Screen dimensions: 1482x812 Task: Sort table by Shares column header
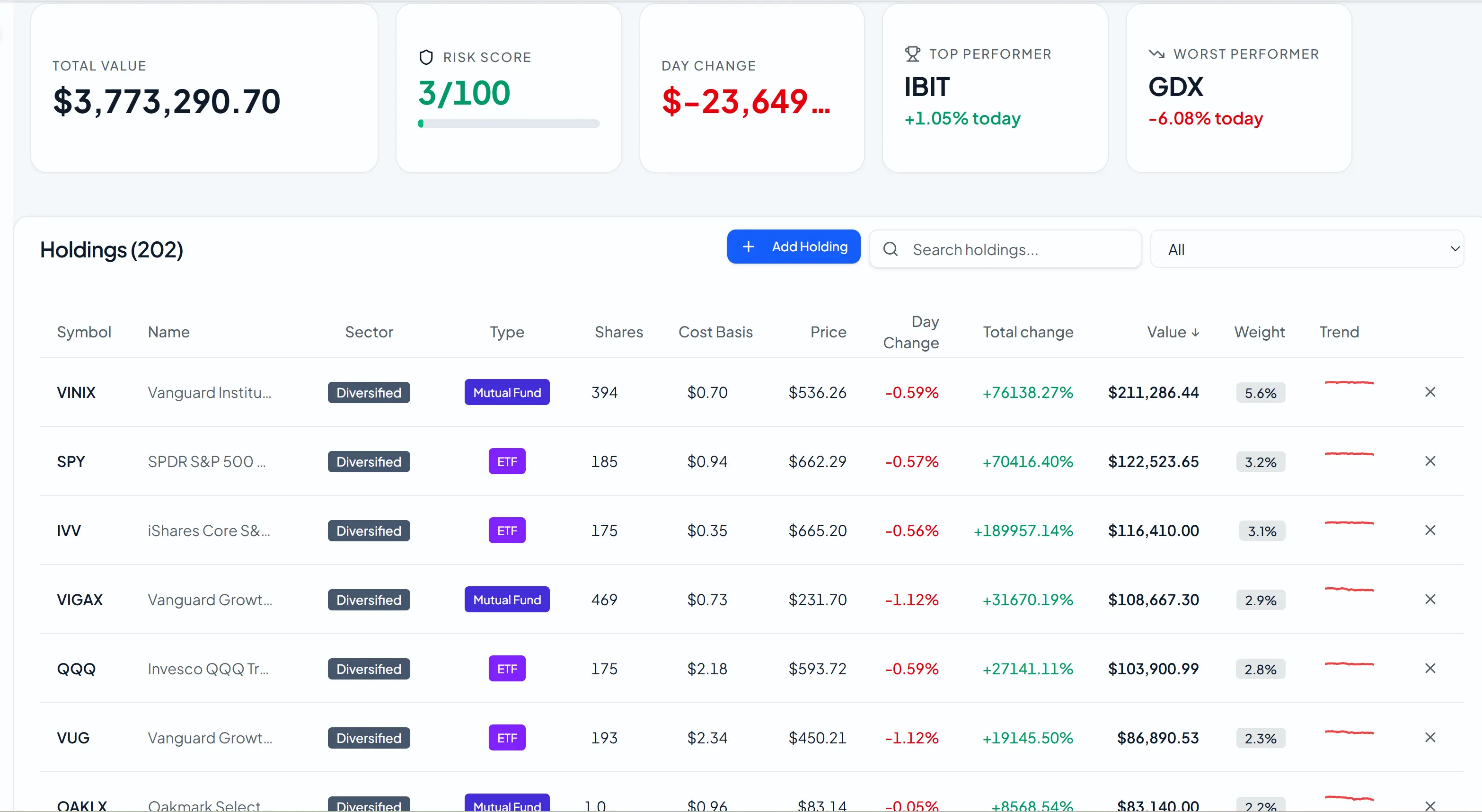(x=618, y=332)
